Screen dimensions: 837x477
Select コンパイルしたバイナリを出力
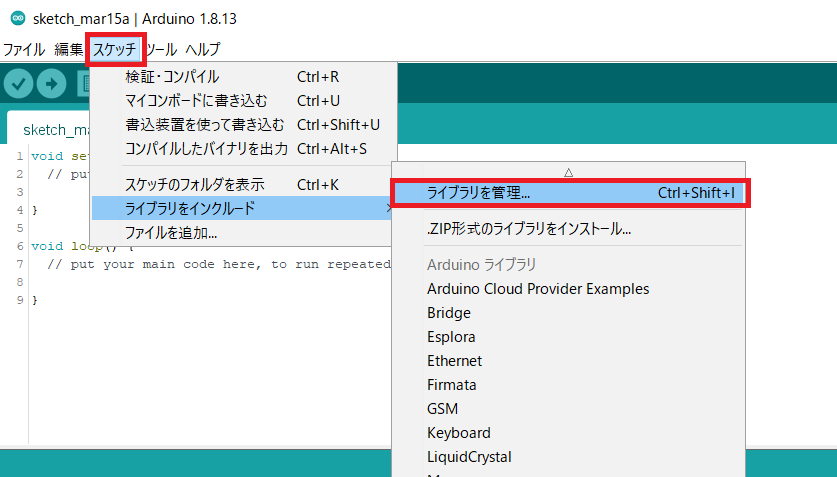click(244, 149)
